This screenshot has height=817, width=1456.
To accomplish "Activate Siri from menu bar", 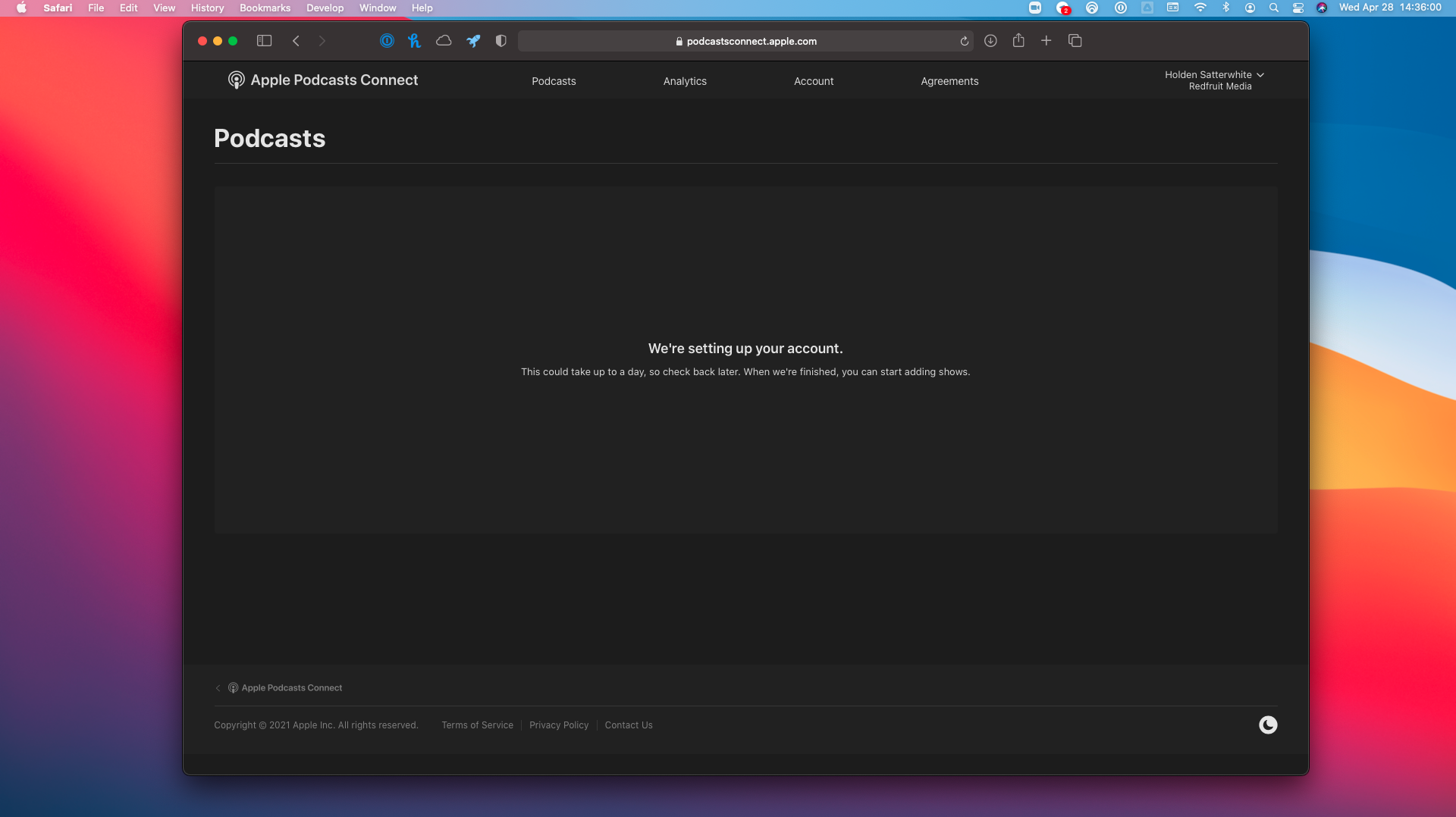I will 1322,8.
